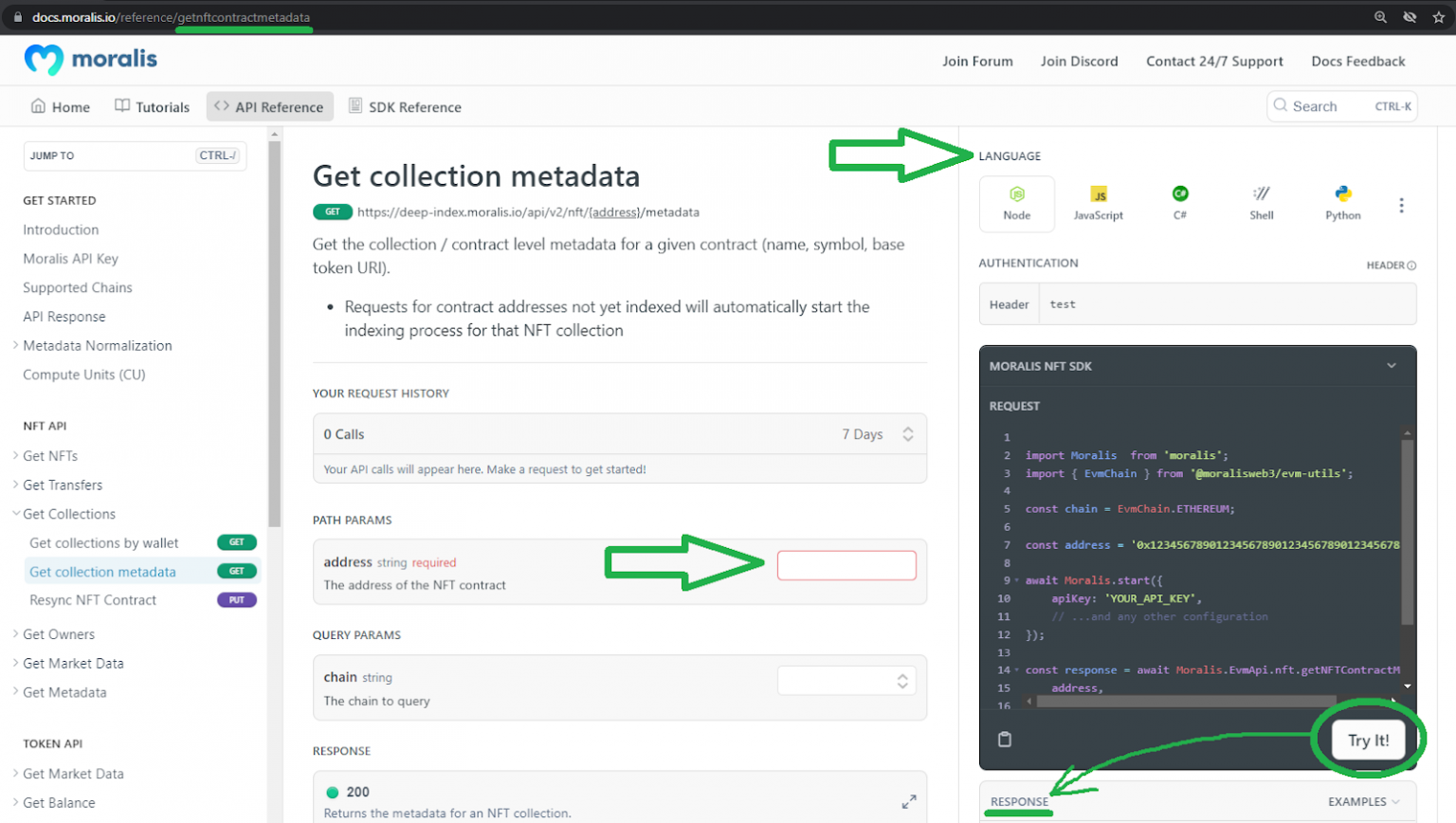Switch code samples to C#
This screenshot has width=1456, height=823.
point(1179,203)
